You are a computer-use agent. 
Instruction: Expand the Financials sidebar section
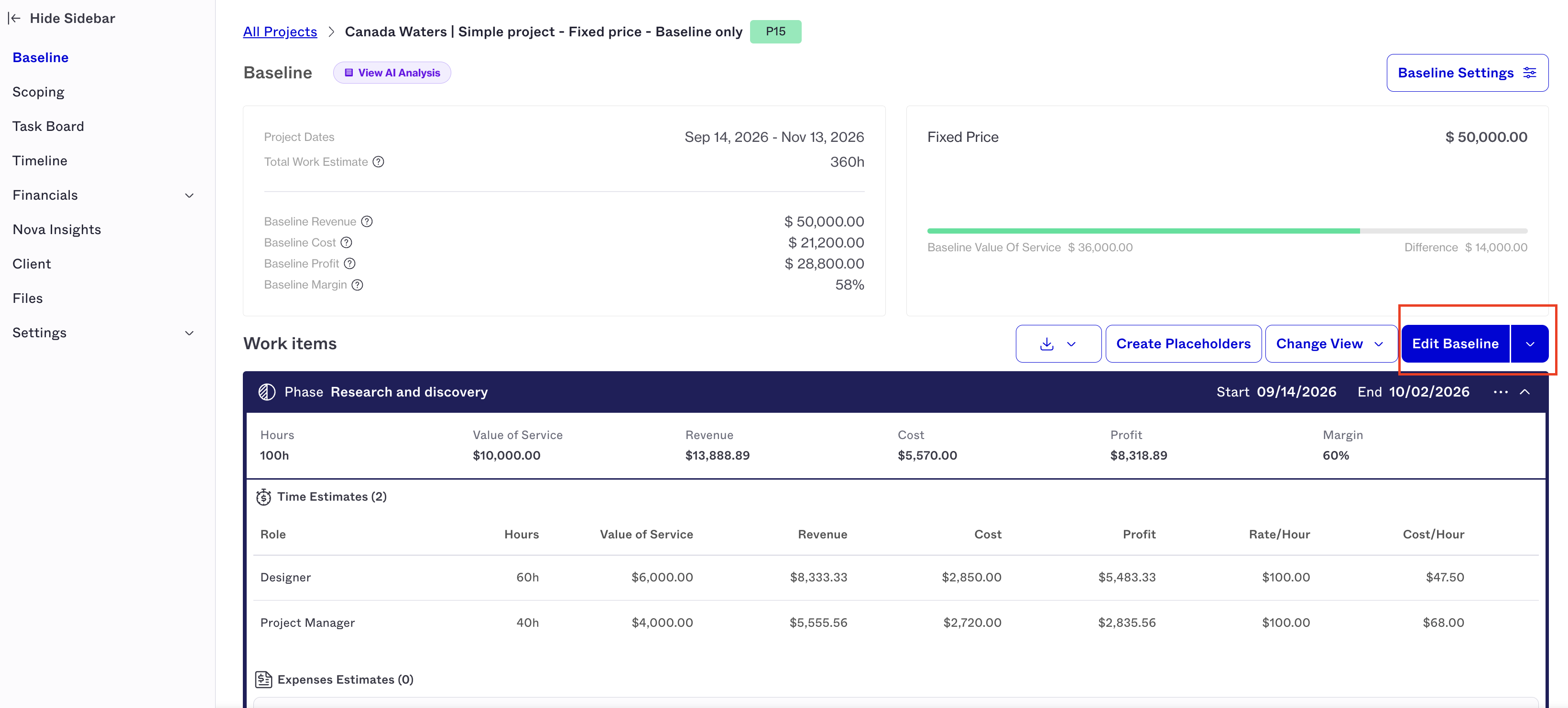(189, 195)
